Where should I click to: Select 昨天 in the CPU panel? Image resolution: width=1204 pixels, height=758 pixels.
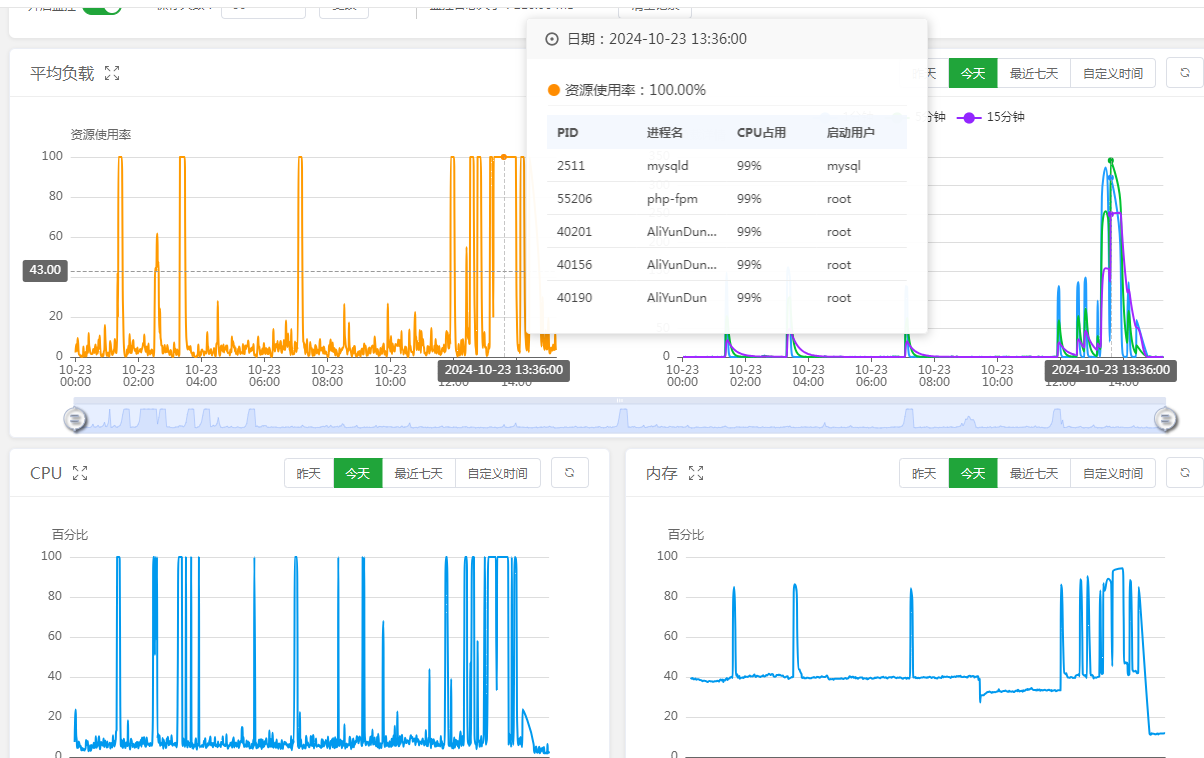point(309,473)
